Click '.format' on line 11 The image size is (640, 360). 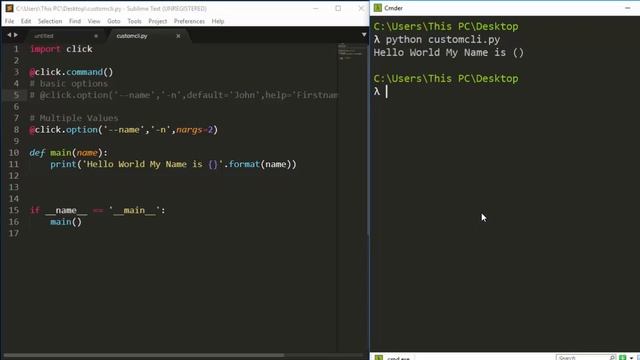pos(242,164)
